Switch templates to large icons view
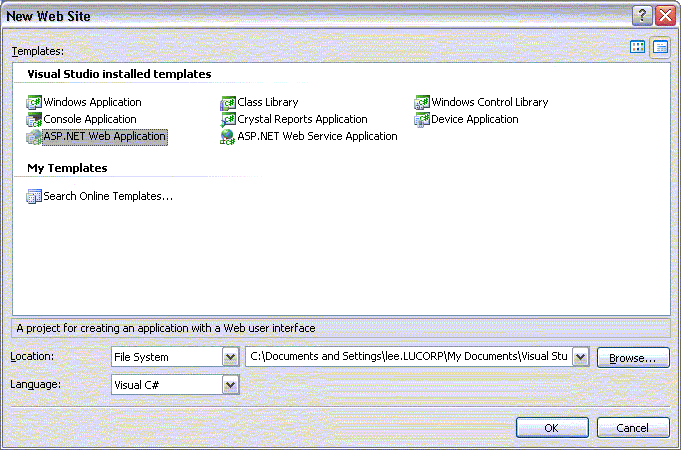Image resolution: width=681 pixels, height=450 pixels. [638, 47]
